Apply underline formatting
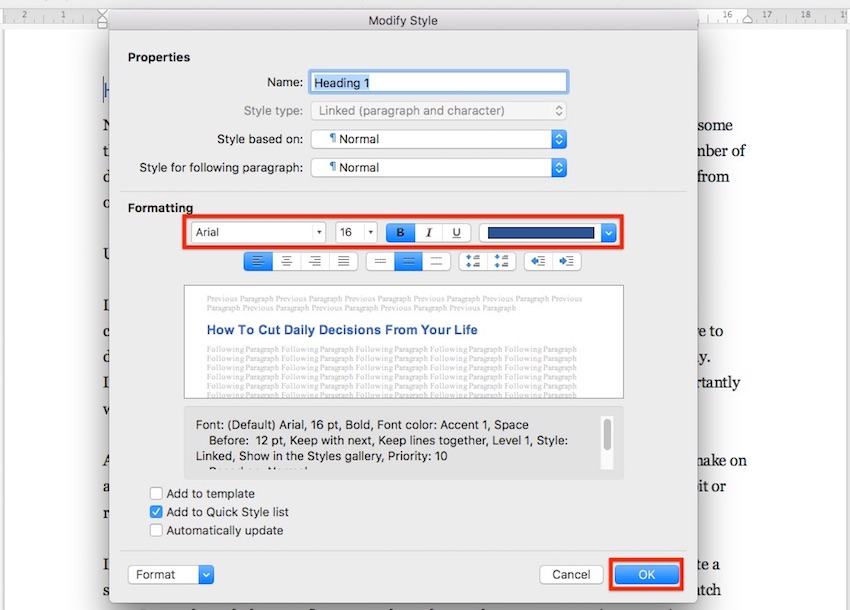Viewport: 850px width, 610px height. [x=456, y=232]
